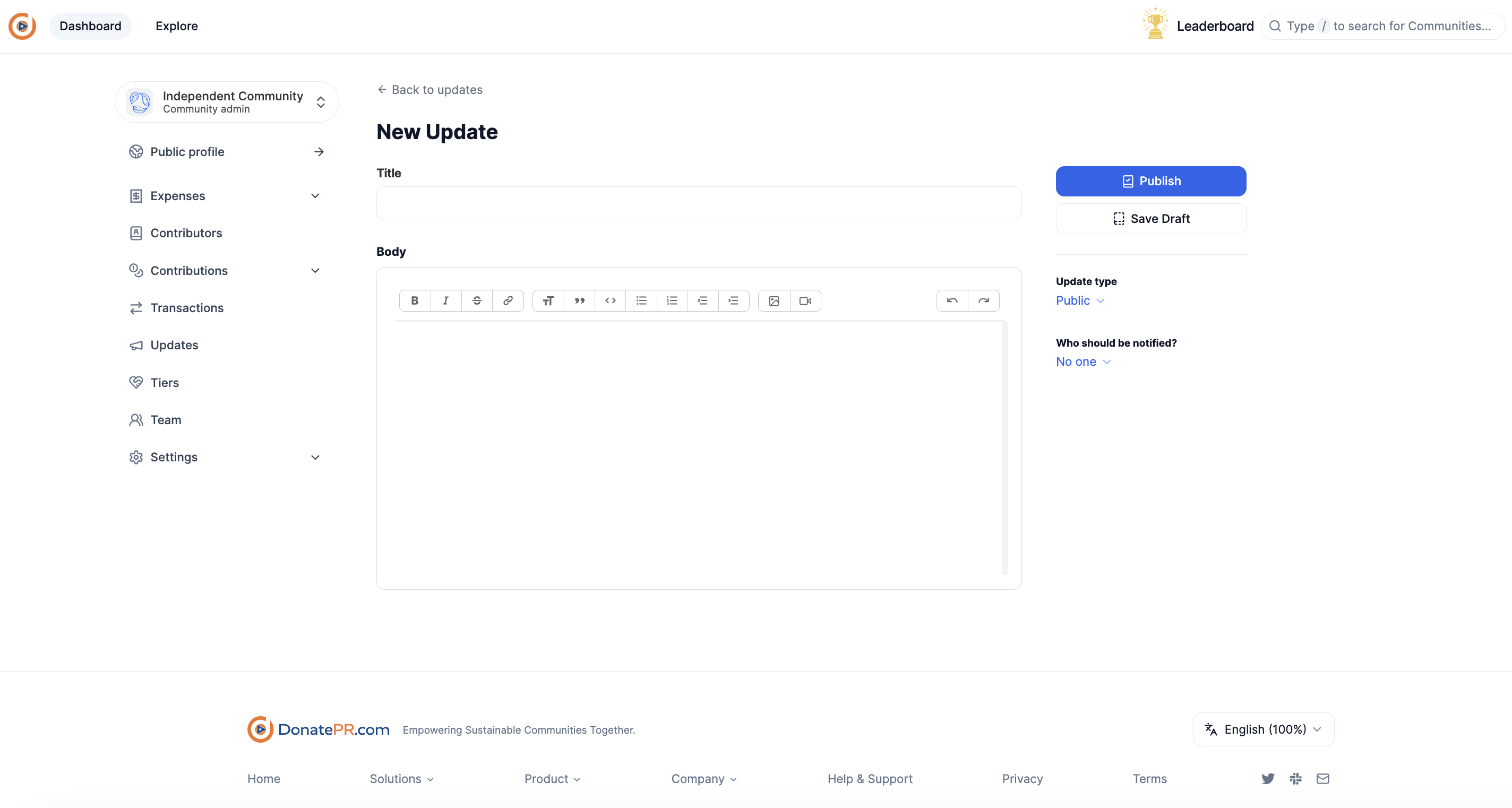Image resolution: width=1512 pixels, height=808 pixels.
Task: Open the Explore tab
Action: [x=176, y=26]
